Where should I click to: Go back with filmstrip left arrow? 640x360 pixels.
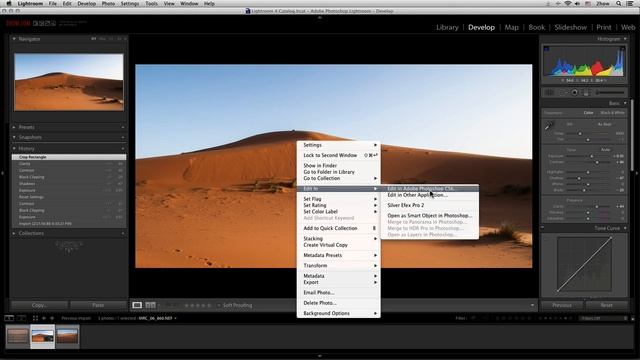click(x=44, y=318)
